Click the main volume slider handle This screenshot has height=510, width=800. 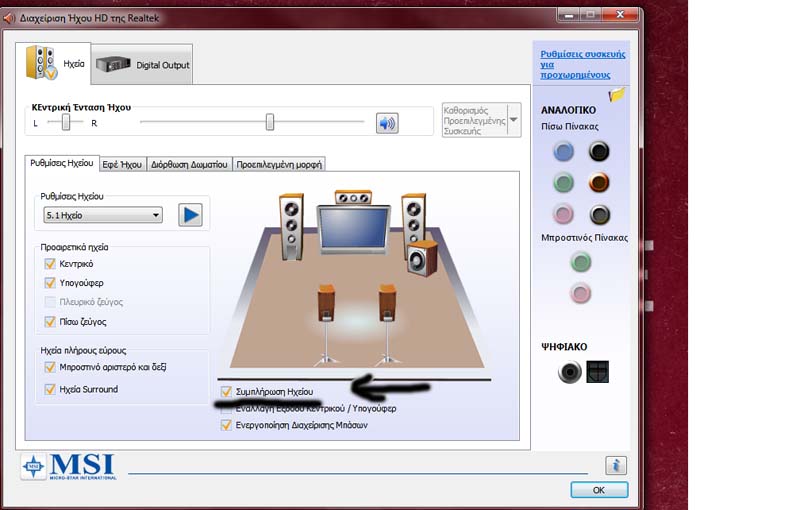pyautogui.click(x=270, y=122)
